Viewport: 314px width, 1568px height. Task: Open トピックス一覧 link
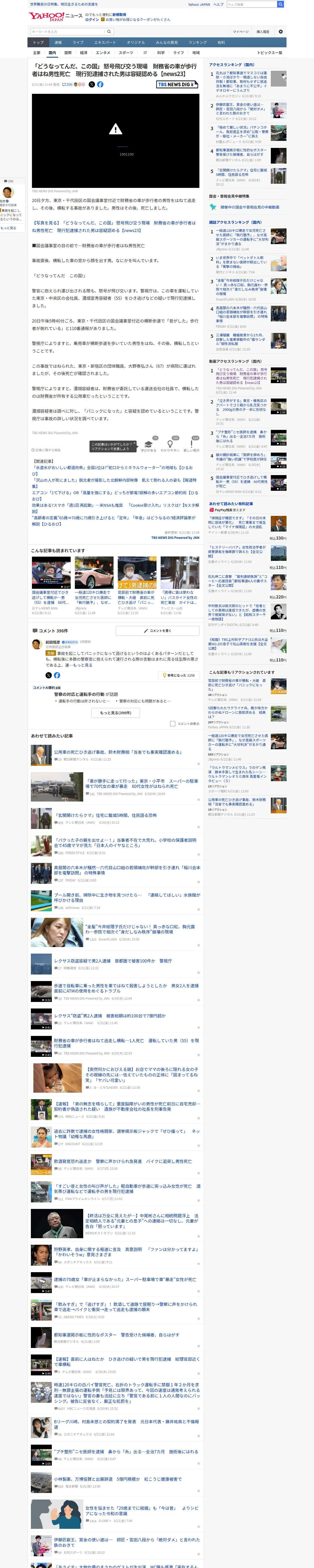pos(270,53)
